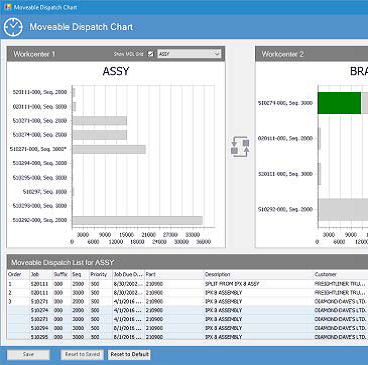Click the Save button

pyautogui.click(x=28, y=354)
